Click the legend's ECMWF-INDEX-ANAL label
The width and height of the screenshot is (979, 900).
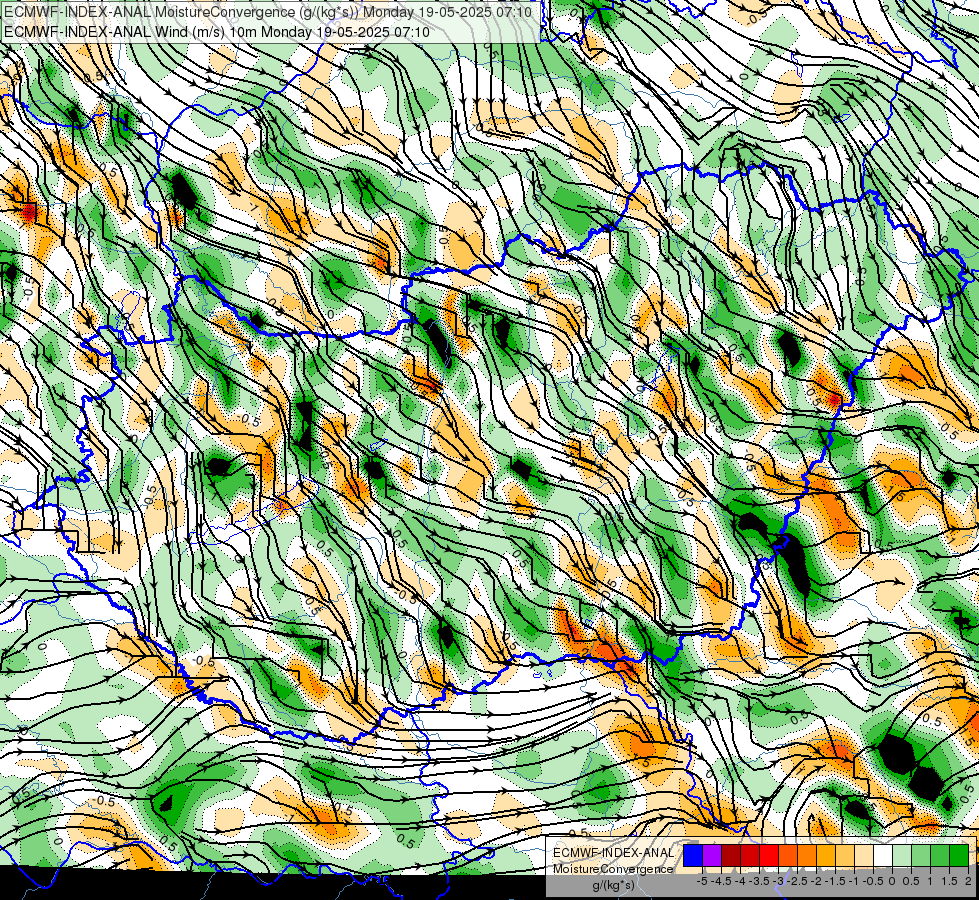(614, 853)
